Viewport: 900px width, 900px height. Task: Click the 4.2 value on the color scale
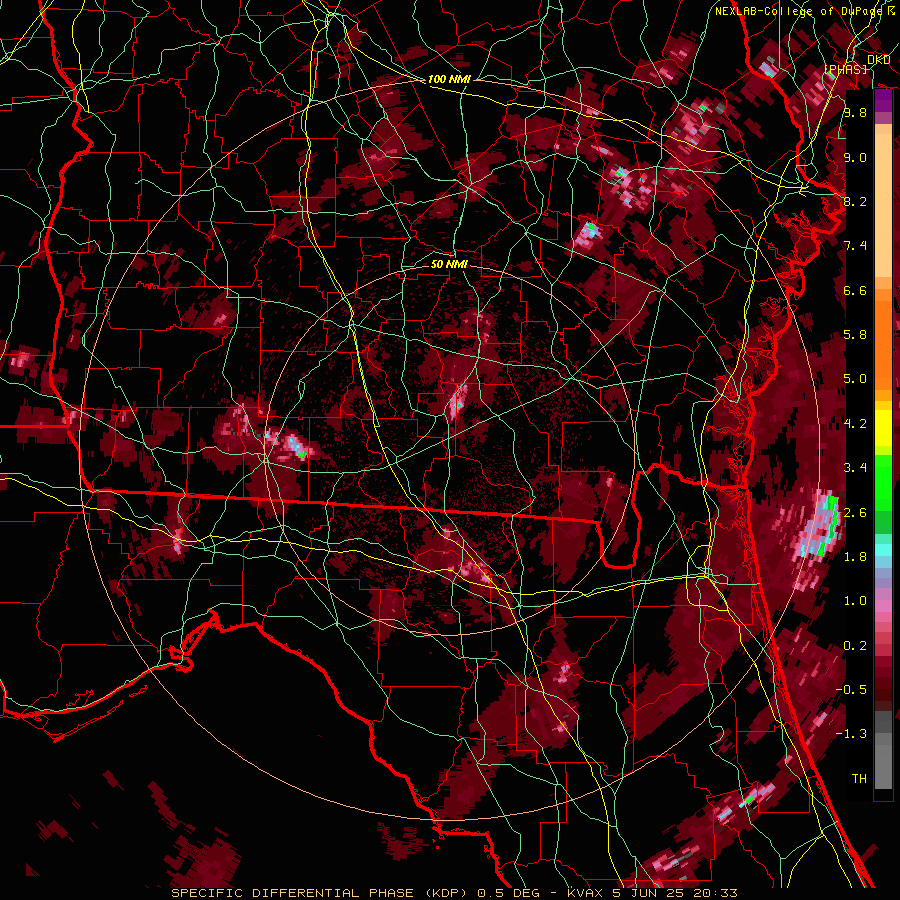click(855, 424)
